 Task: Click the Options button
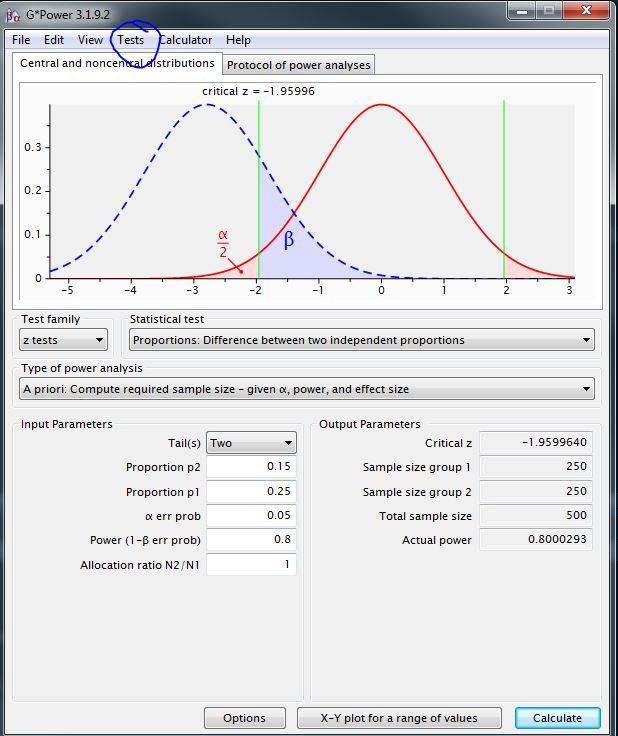(244, 718)
